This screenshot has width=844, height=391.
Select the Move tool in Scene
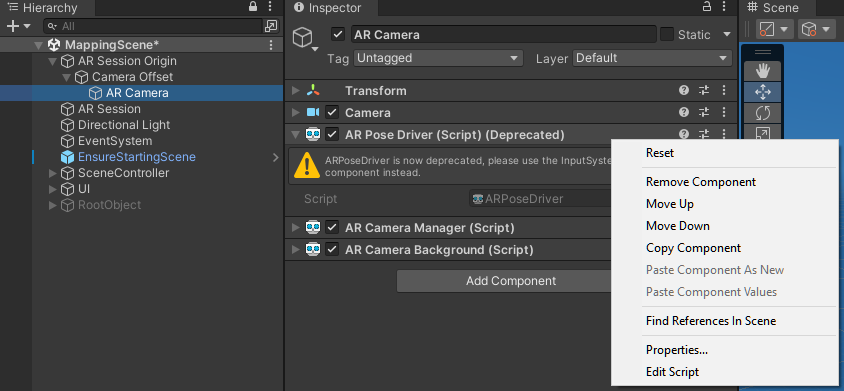point(763,92)
